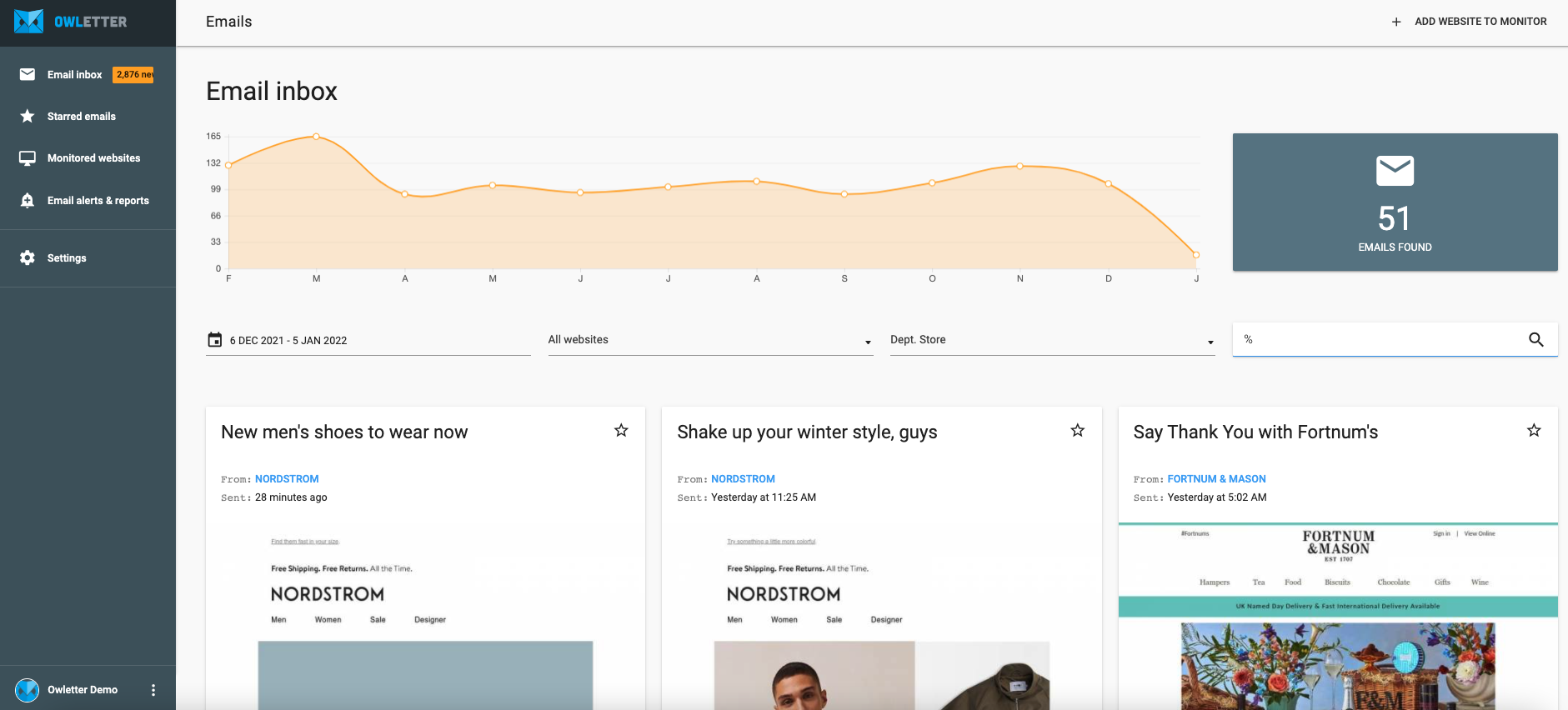Click the email search input field

click(1380, 340)
